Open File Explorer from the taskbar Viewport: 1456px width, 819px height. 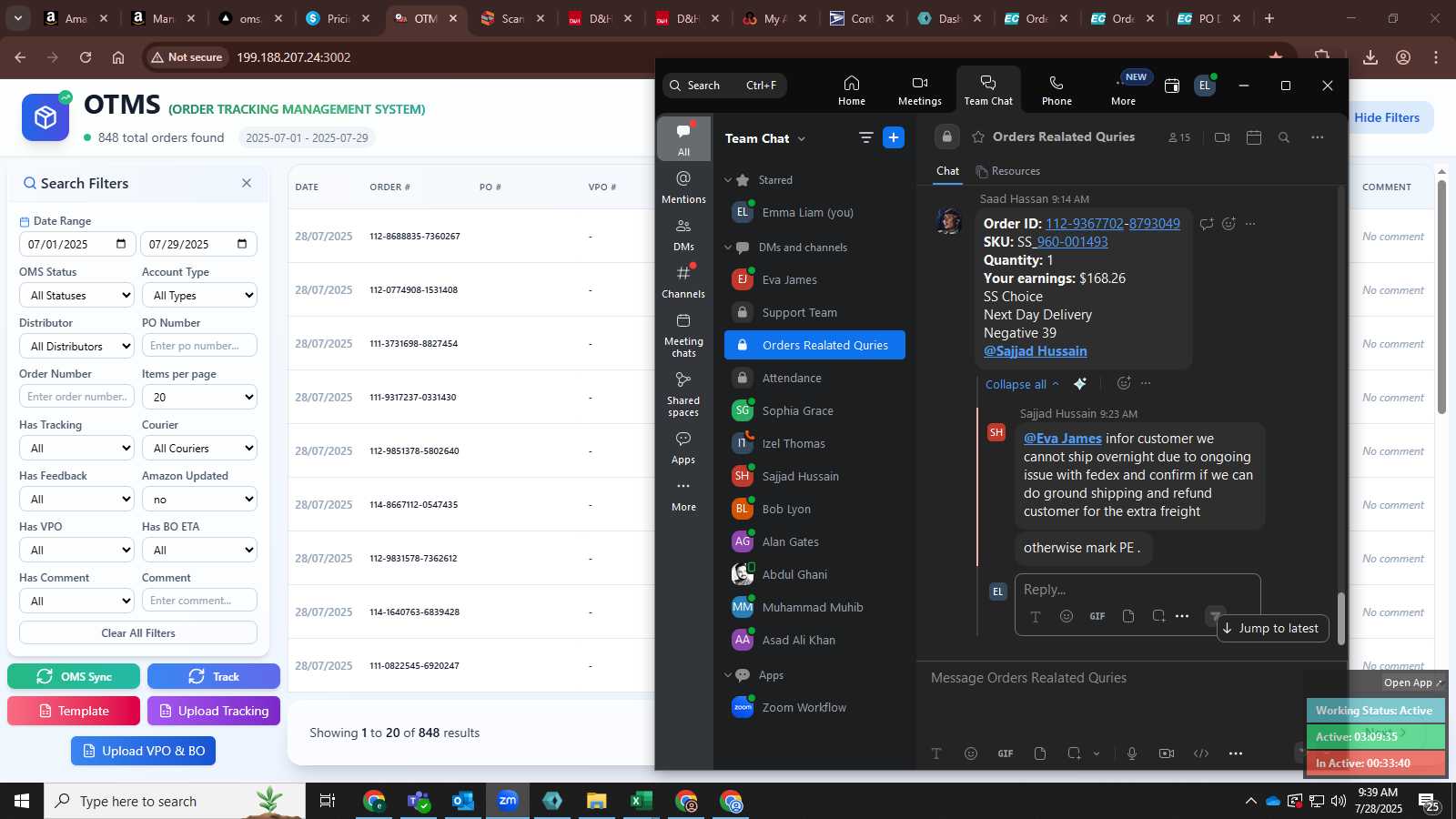click(x=596, y=801)
